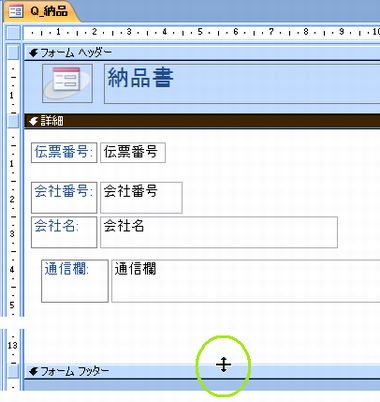Click the フォーム ヘッダー section selector in vertical ruler
Image resolution: width=380 pixels, height=402 pixels.
point(13,52)
